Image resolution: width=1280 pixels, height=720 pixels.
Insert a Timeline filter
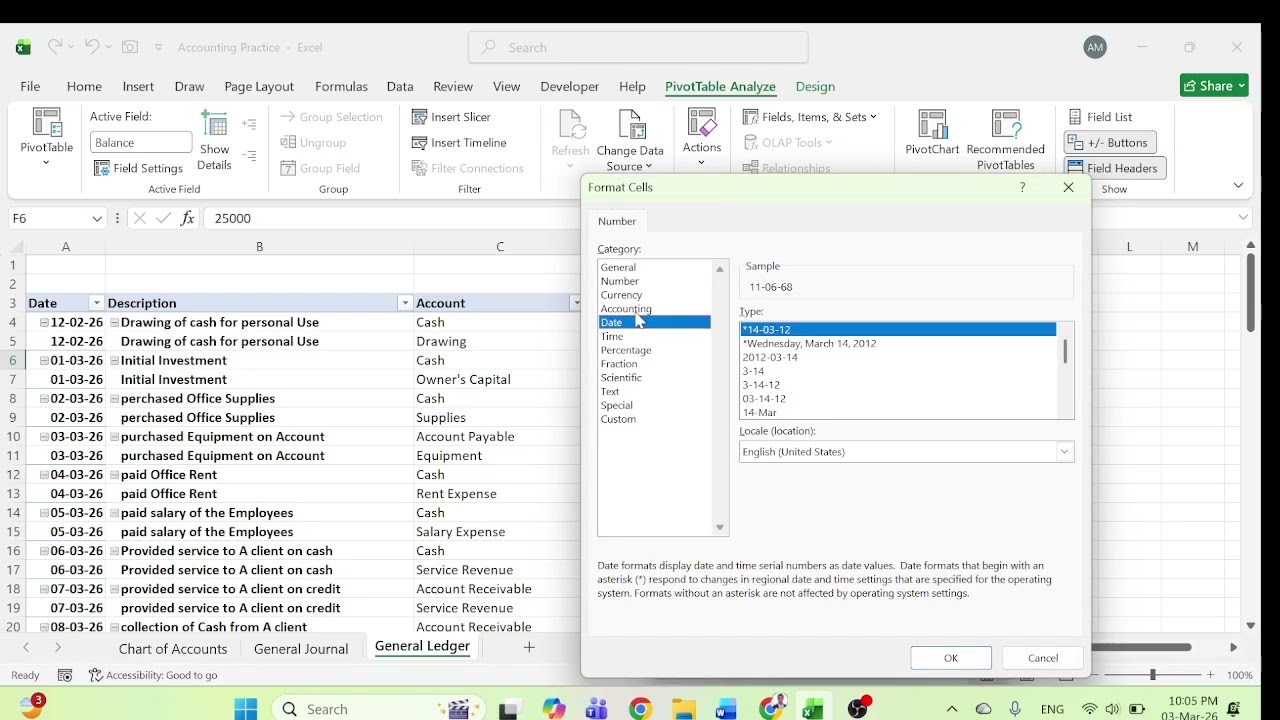tap(459, 142)
